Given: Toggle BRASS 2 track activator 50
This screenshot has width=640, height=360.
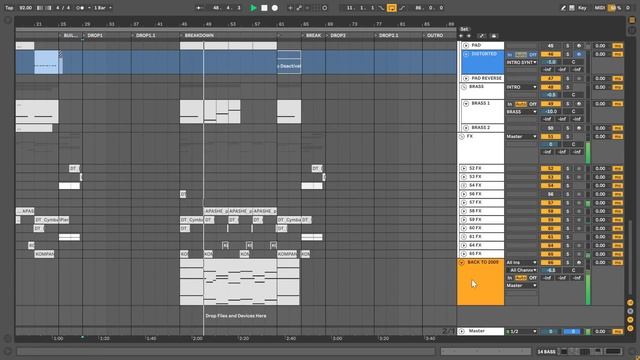Looking at the screenshot, I should 551,128.
